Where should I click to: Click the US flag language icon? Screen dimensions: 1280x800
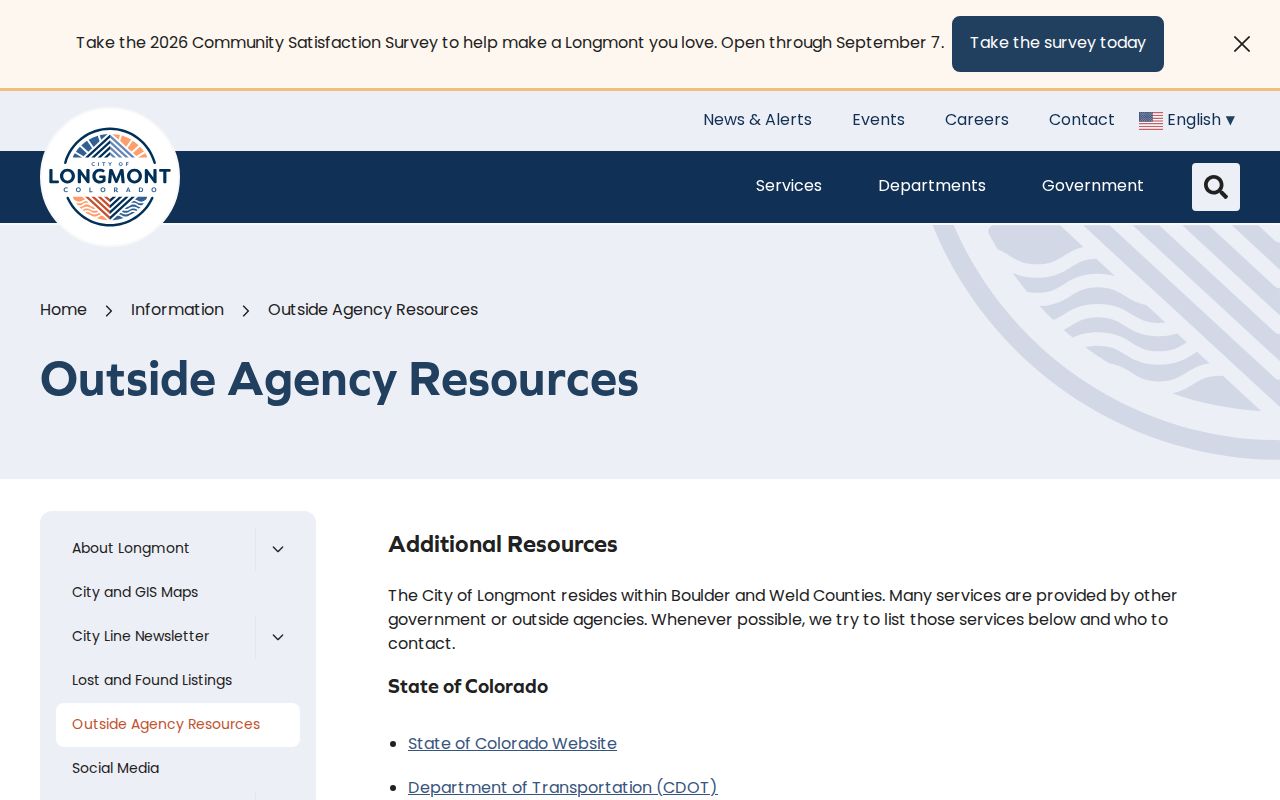[x=1151, y=120]
